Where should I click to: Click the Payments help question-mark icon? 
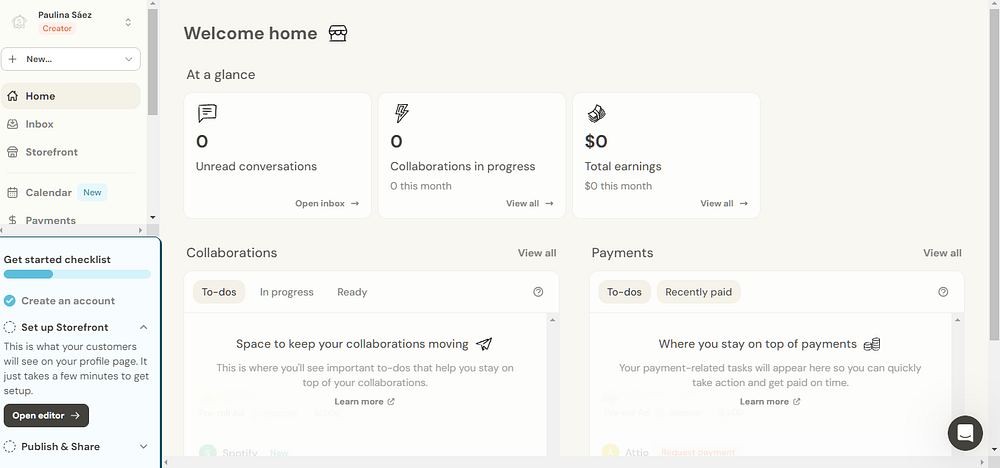point(943,292)
